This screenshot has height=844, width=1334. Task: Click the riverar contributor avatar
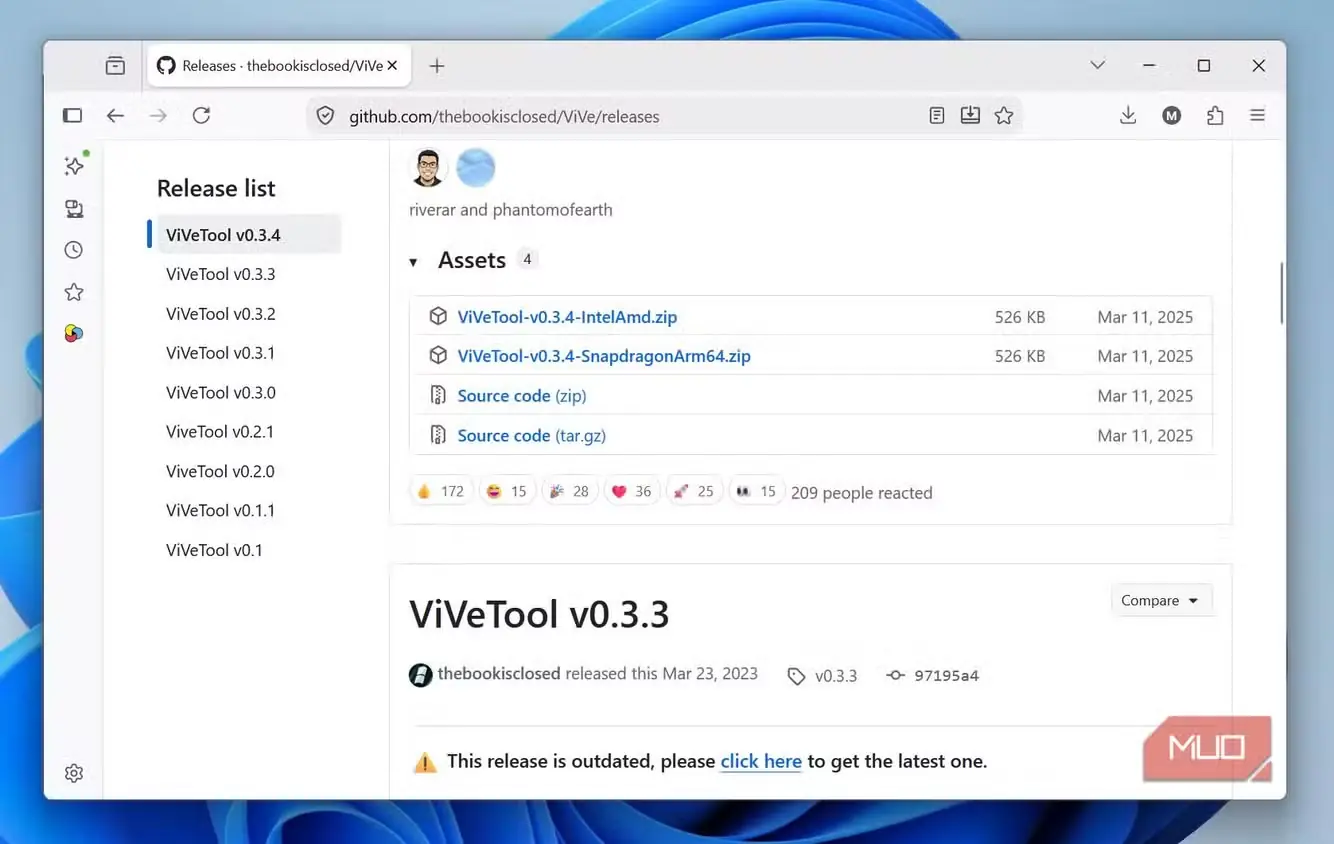coord(428,167)
